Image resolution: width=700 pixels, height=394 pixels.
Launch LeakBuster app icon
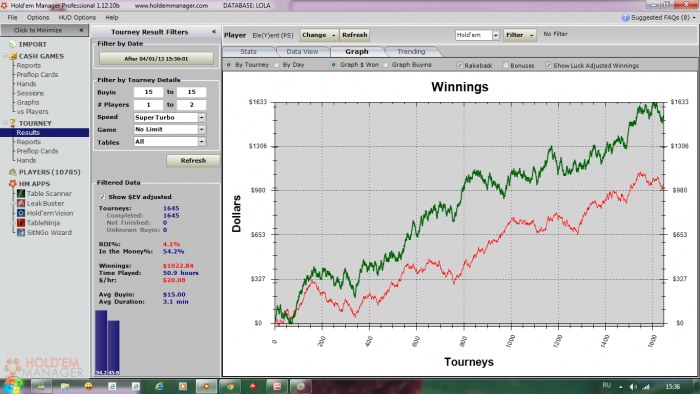pyautogui.click(x=21, y=203)
